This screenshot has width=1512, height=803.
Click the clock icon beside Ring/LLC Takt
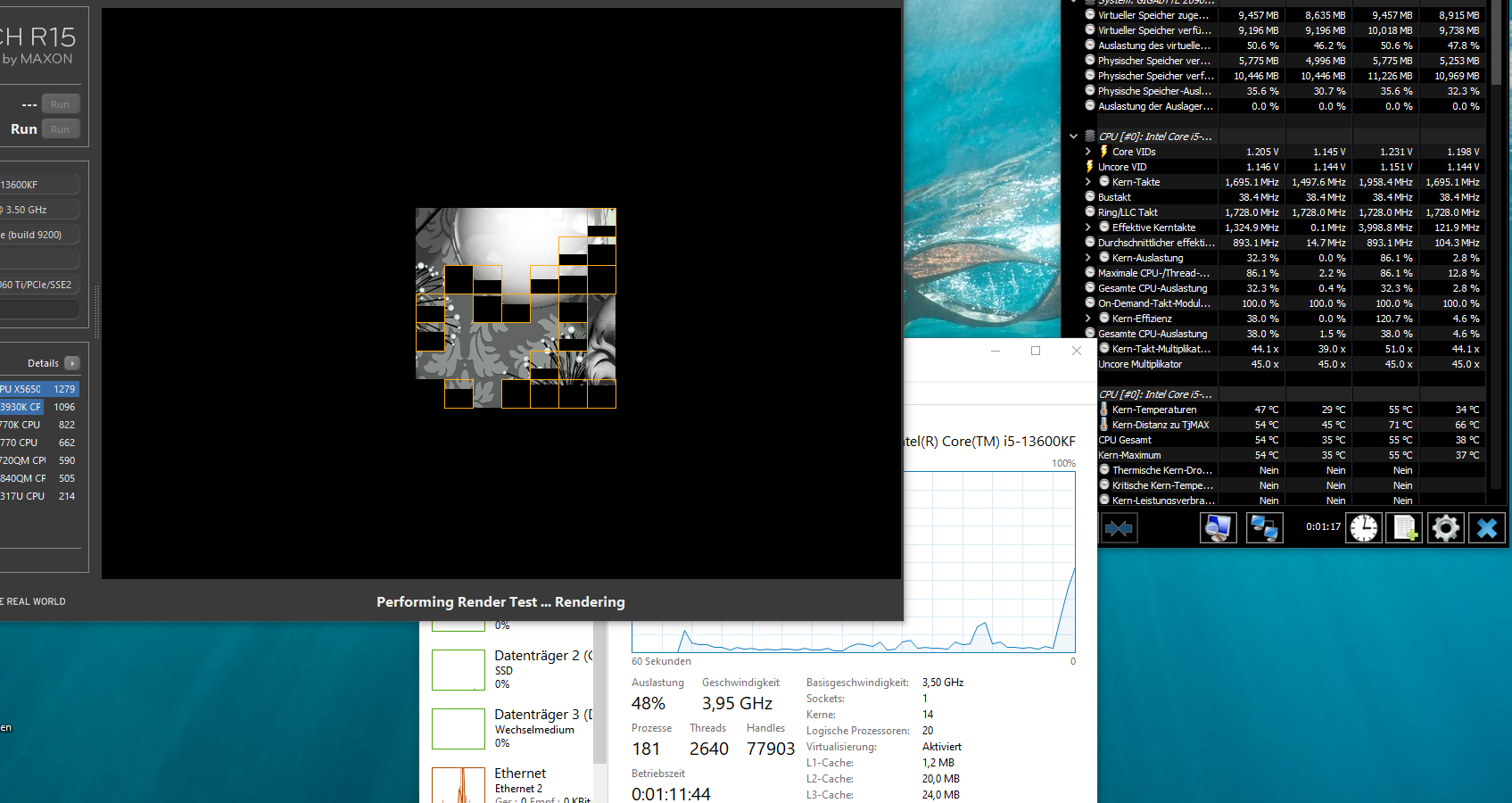coord(1090,212)
